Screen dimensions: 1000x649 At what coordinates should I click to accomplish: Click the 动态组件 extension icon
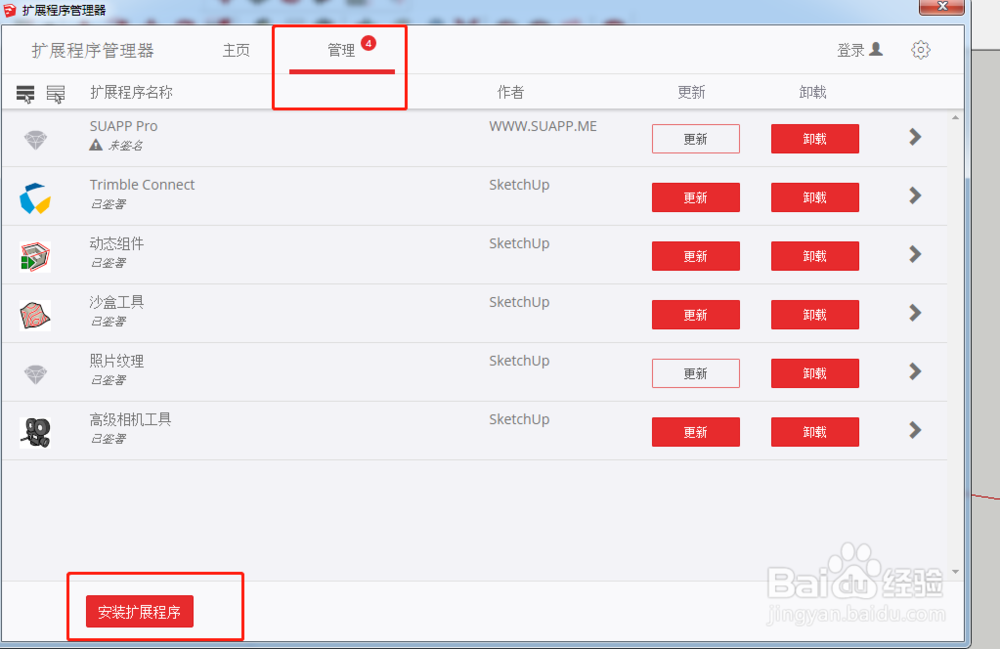tap(35, 257)
